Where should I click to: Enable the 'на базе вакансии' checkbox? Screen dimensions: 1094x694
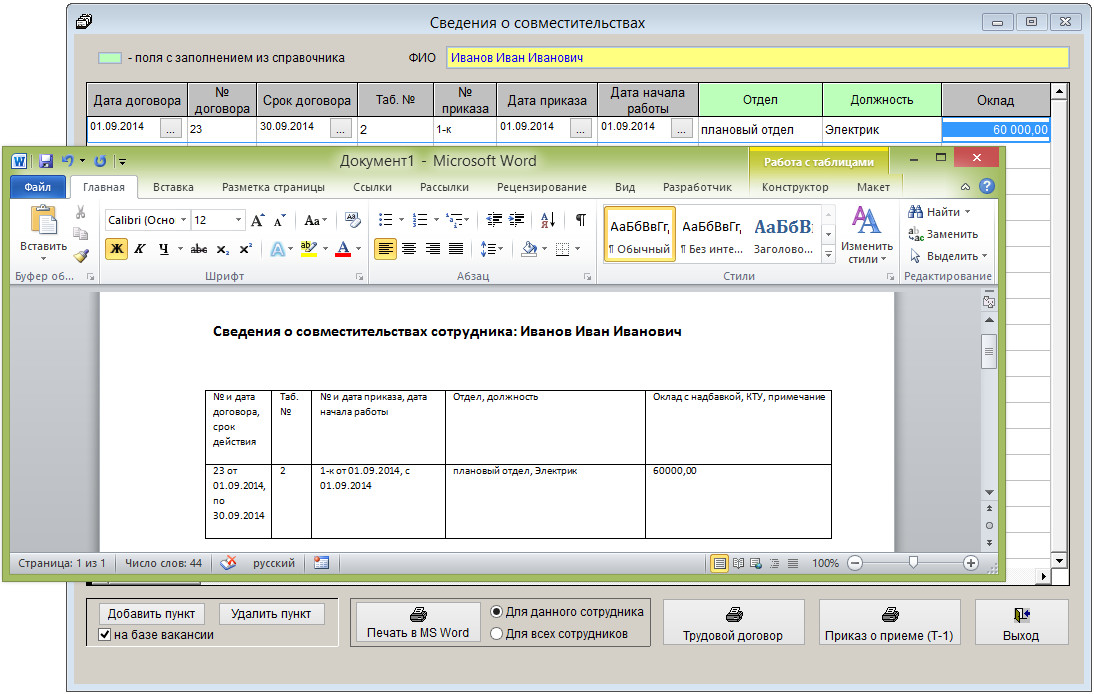click(x=105, y=635)
